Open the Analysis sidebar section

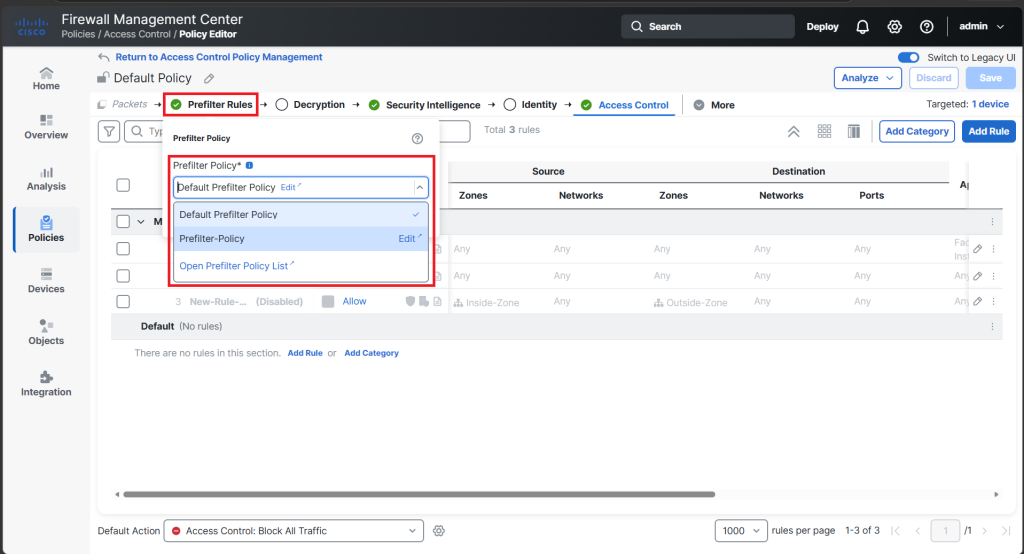click(46, 179)
